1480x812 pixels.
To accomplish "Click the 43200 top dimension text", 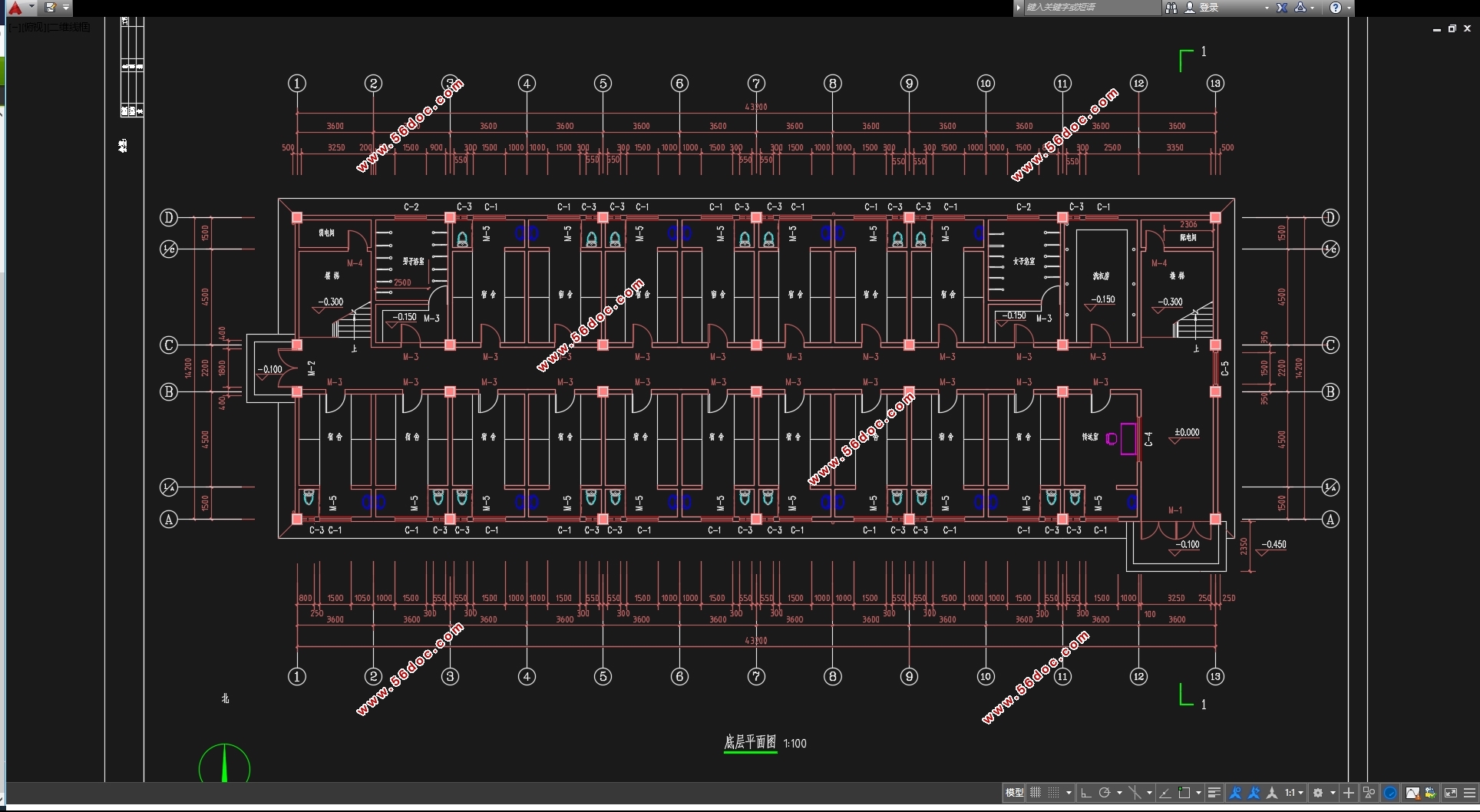I will coord(756,107).
